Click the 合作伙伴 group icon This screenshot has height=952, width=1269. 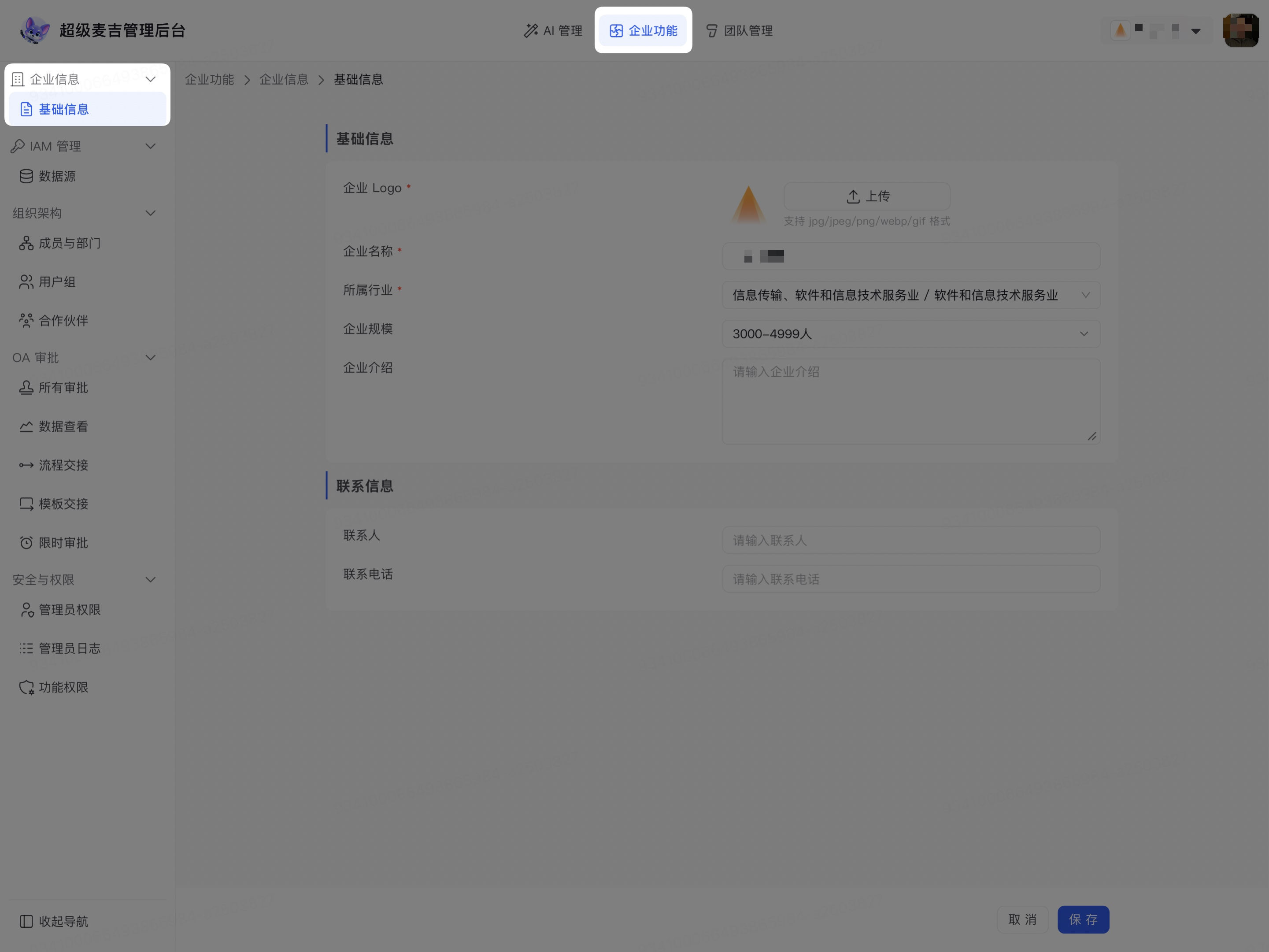[26, 321]
